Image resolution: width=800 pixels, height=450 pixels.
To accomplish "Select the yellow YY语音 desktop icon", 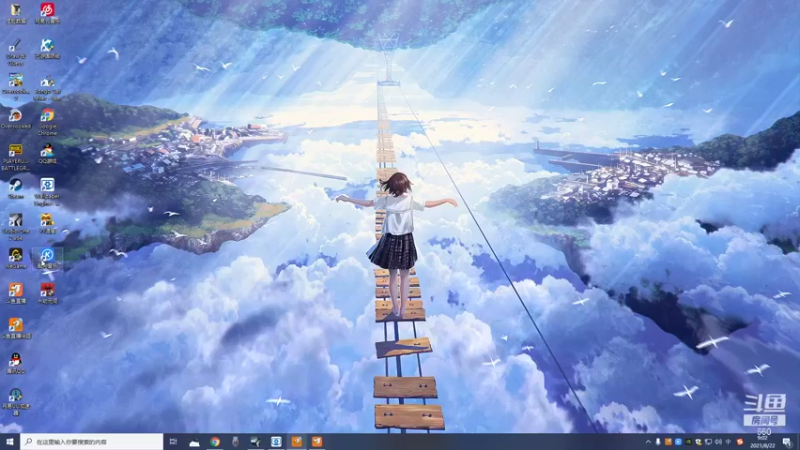I will pos(47,223).
